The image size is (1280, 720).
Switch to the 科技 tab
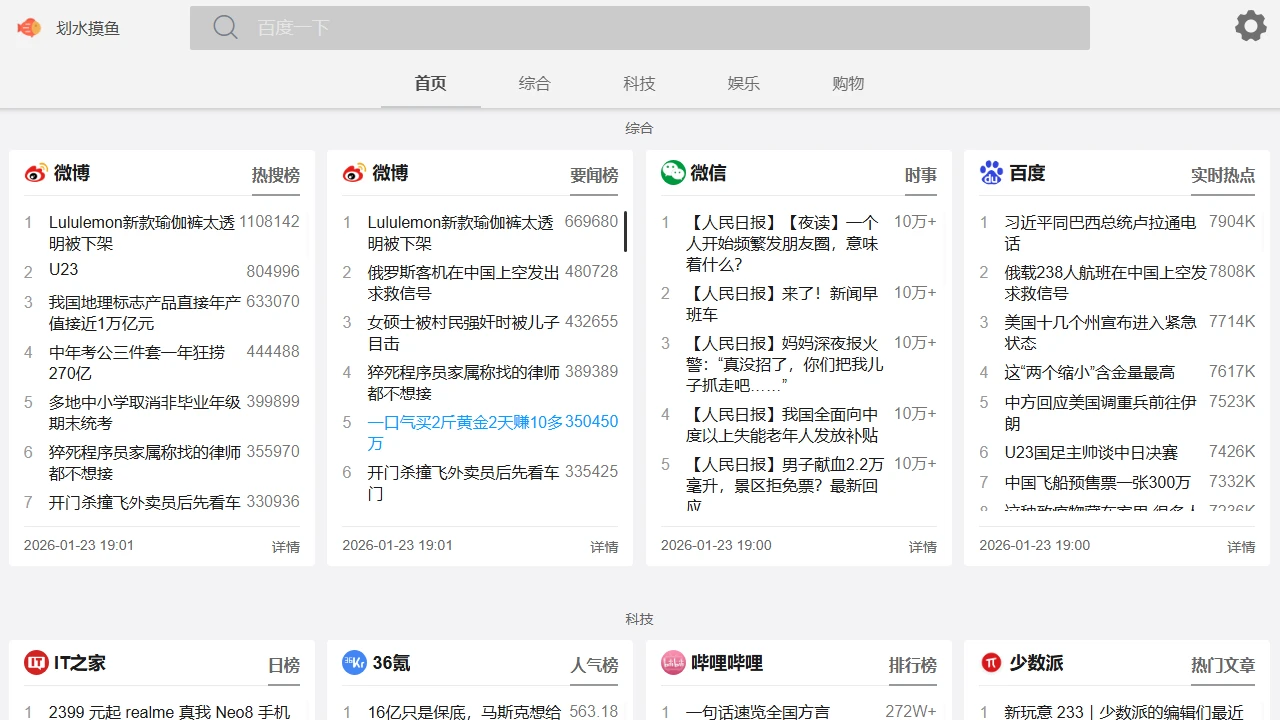(639, 83)
